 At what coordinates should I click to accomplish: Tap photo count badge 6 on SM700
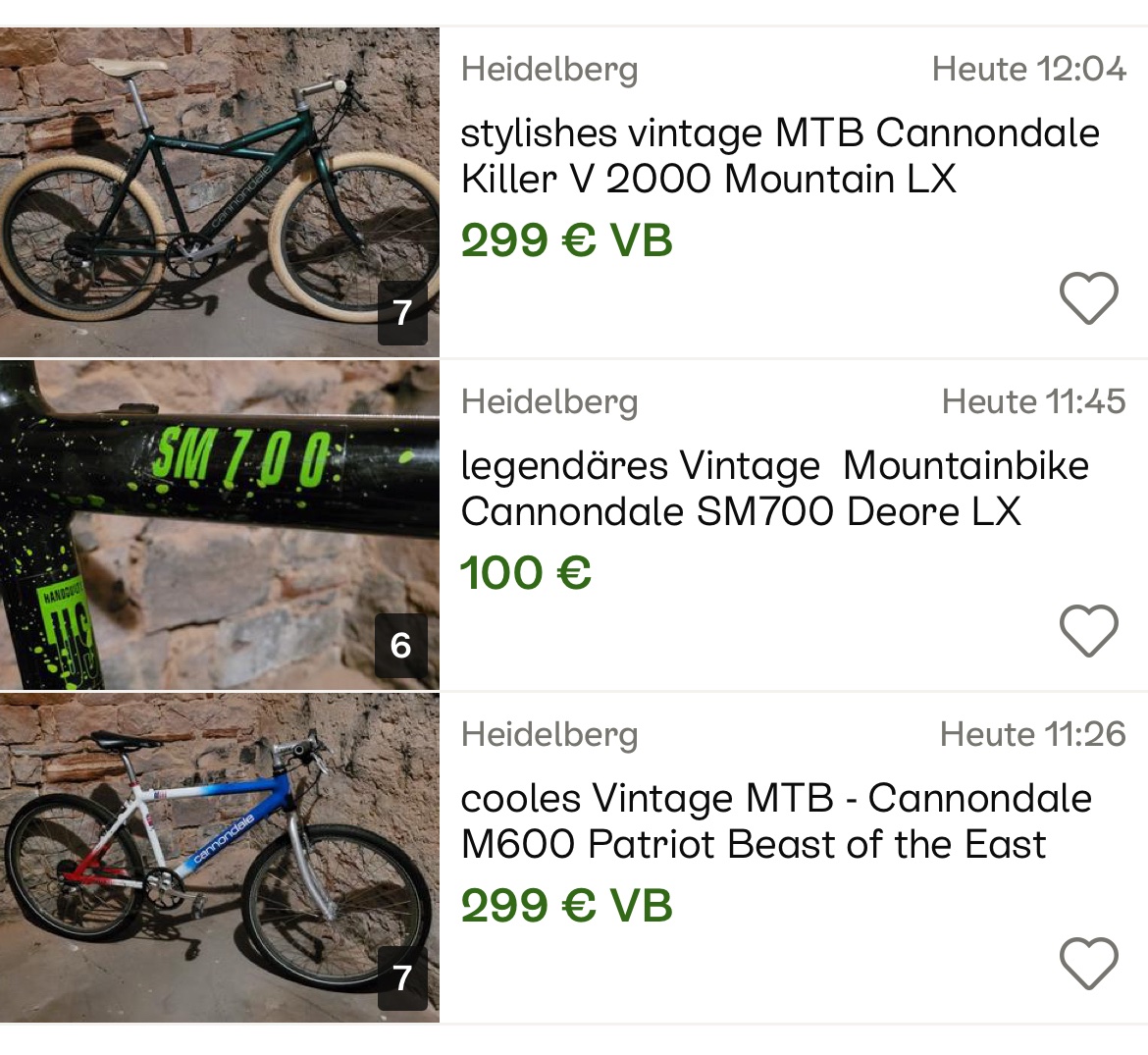coord(401,646)
